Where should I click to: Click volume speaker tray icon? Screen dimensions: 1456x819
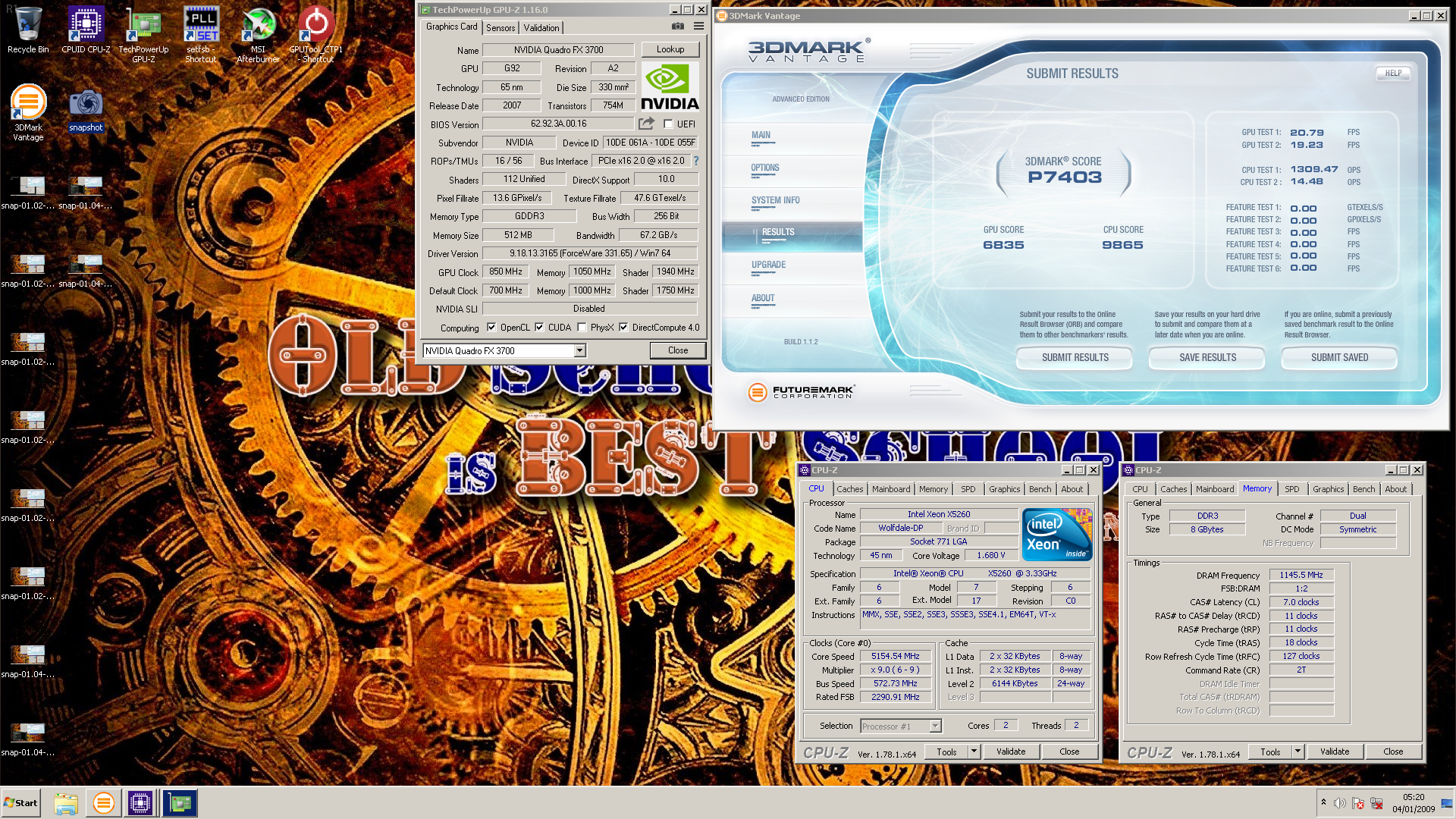(1340, 803)
